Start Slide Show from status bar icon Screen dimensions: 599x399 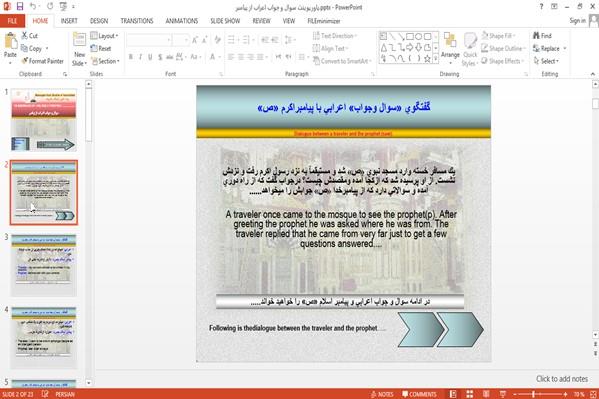click(x=503, y=394)
